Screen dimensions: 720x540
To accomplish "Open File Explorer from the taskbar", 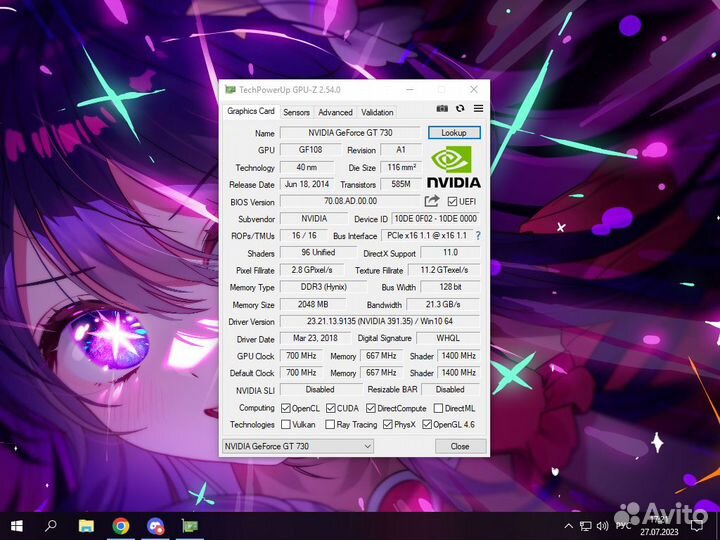I will (x=86, y=525).
